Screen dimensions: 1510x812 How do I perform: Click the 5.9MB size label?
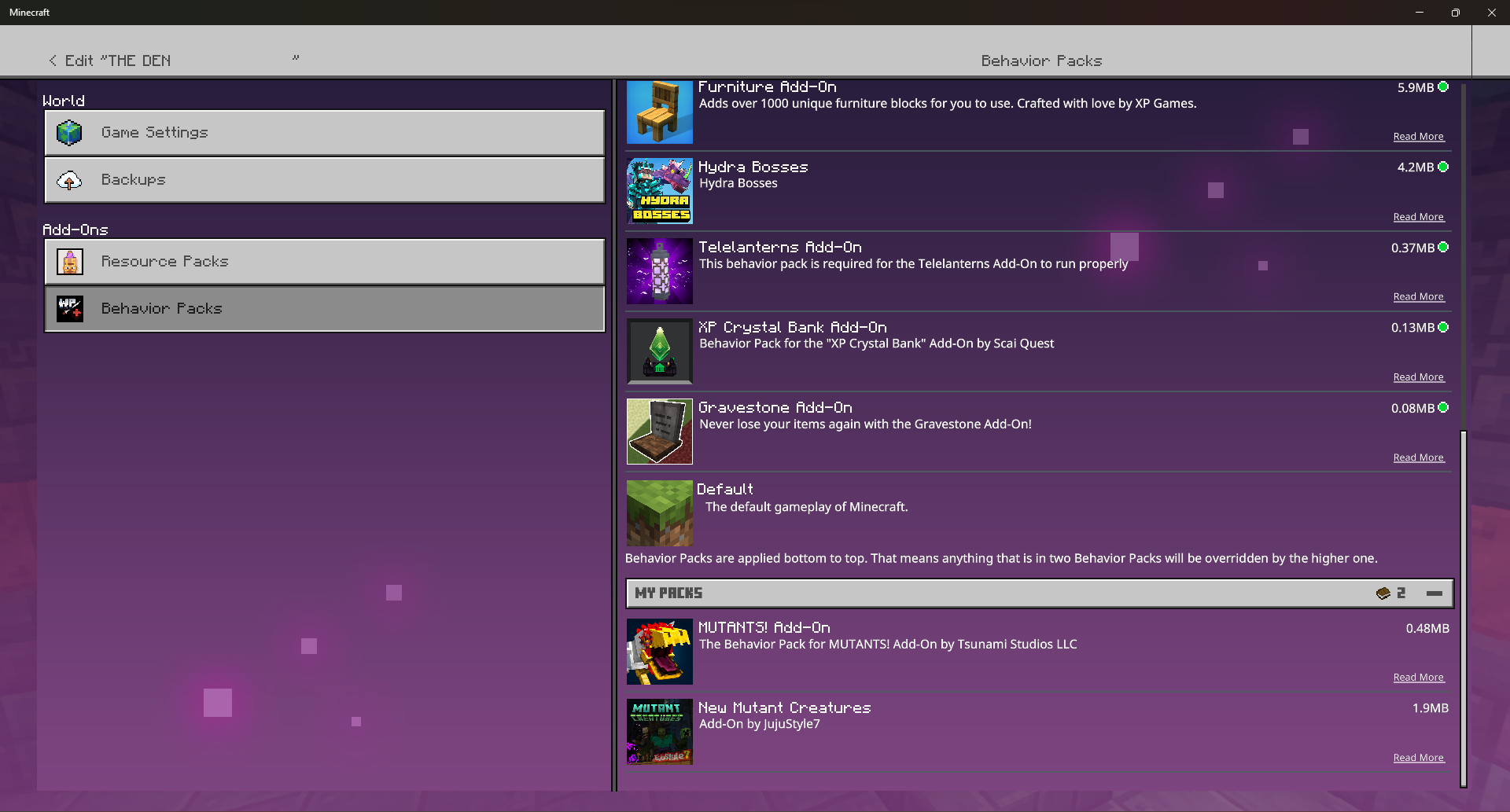click(x=1416, y=88)
